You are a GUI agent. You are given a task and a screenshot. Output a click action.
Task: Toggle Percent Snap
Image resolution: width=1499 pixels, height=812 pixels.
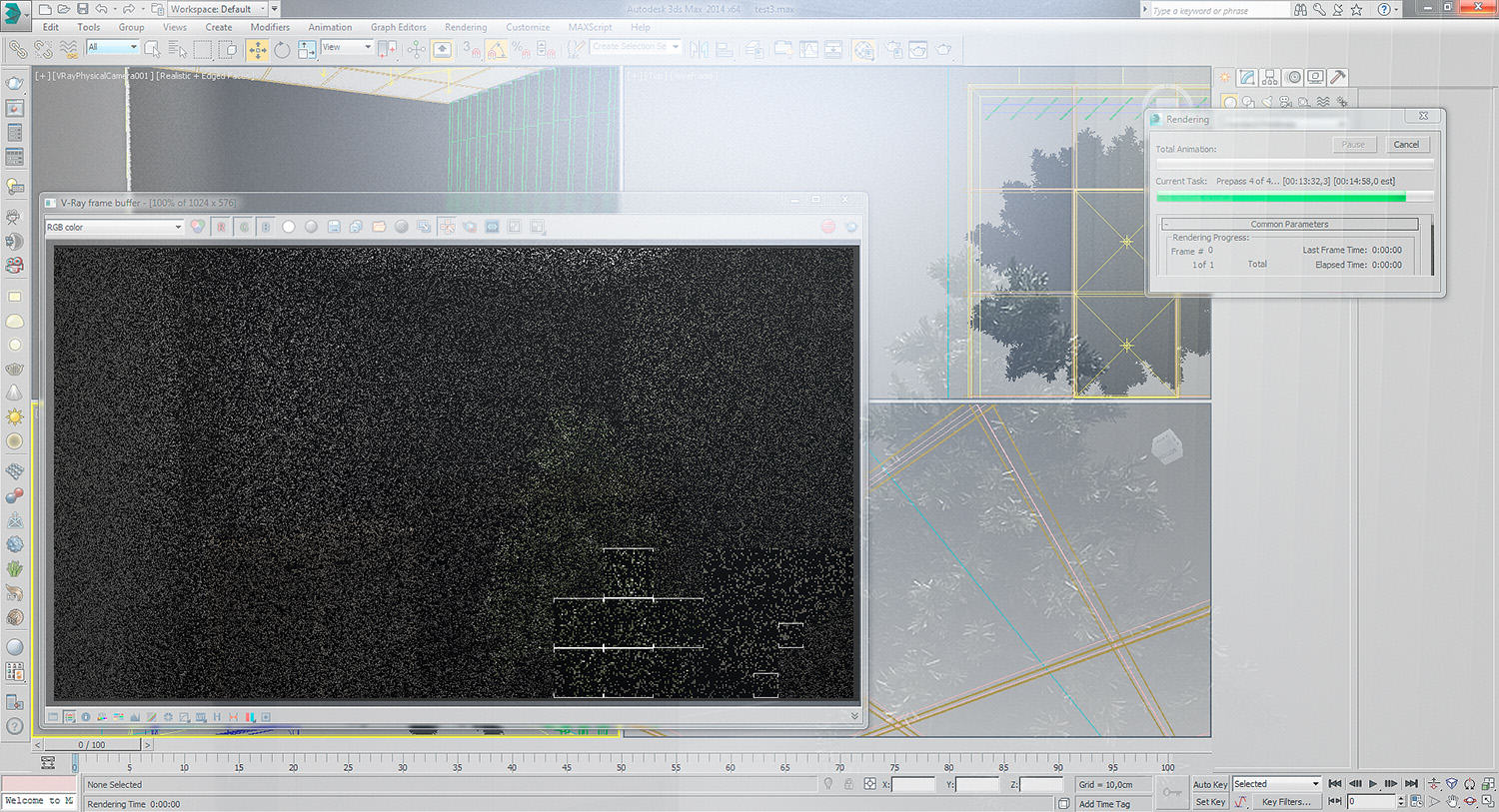521,49
